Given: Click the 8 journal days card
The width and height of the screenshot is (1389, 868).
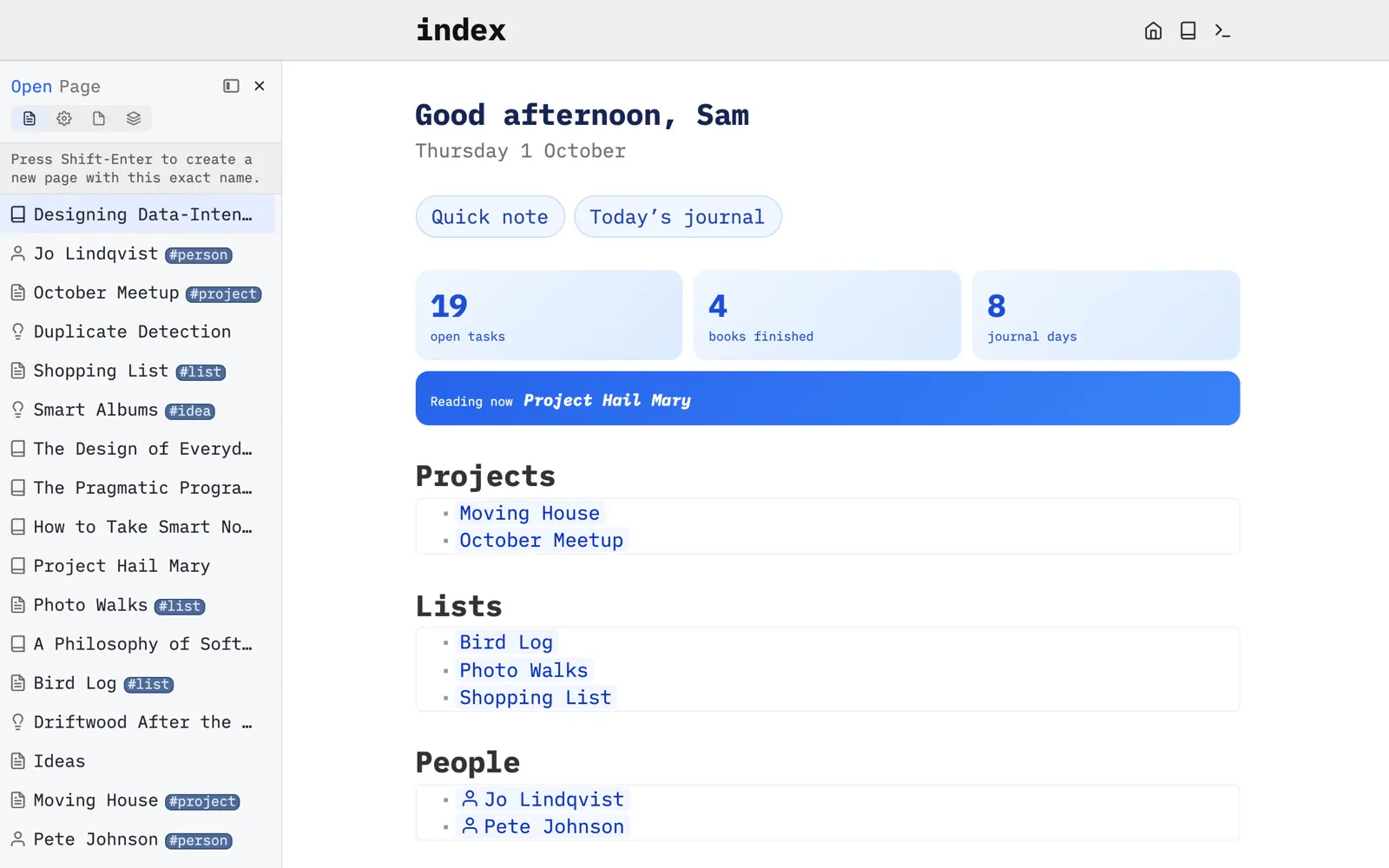Looking at the screenshot, I should pyautogui.click(x=1106, y=315).
